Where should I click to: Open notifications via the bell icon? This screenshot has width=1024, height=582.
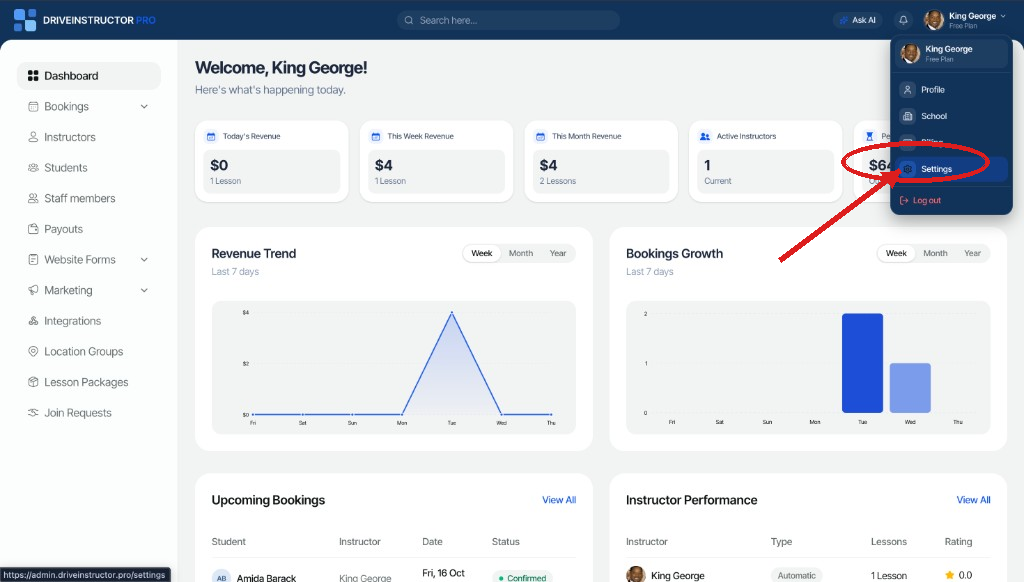[903, 20]
